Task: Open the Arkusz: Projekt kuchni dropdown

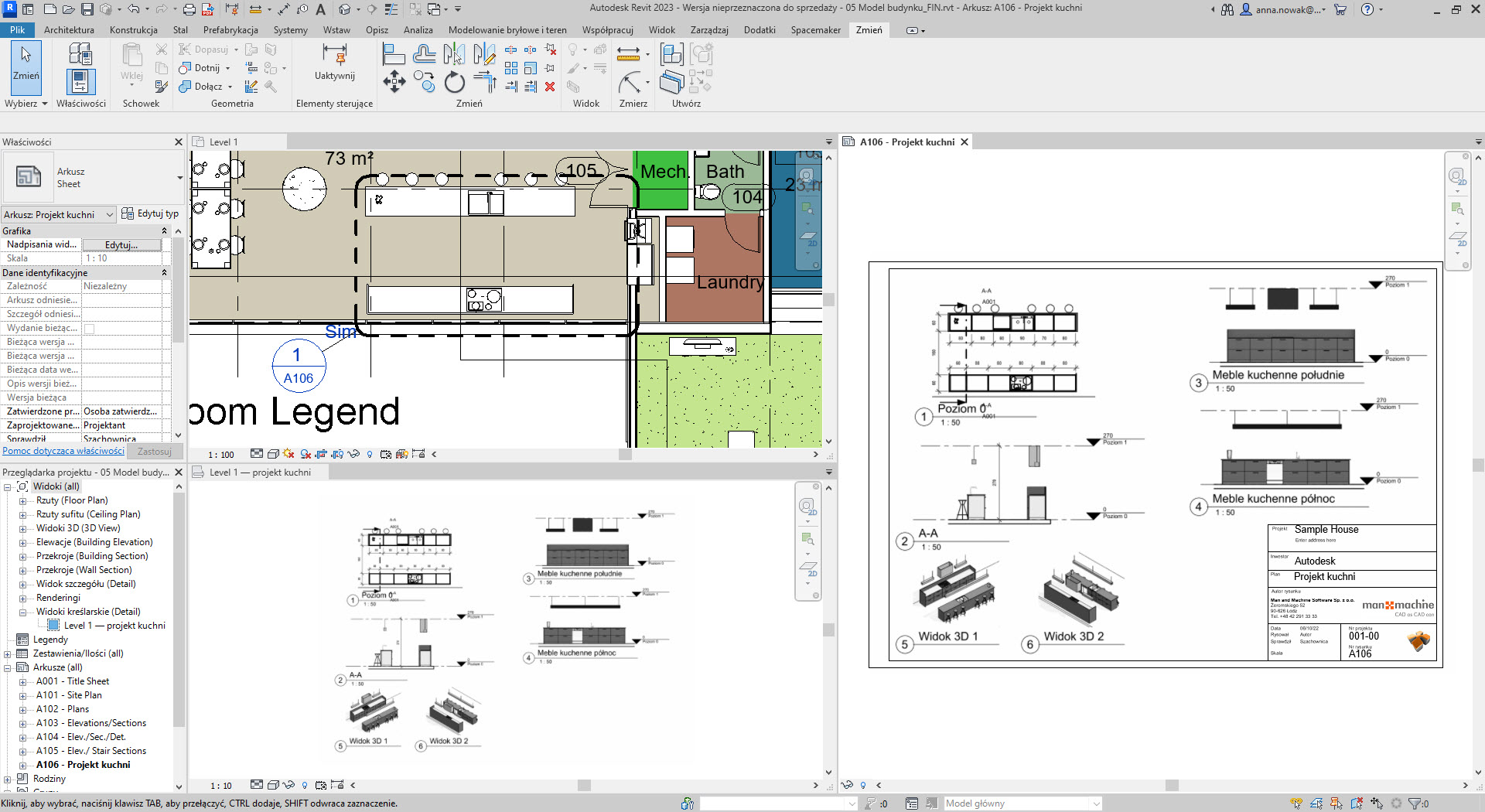Action: click(109, 214)
